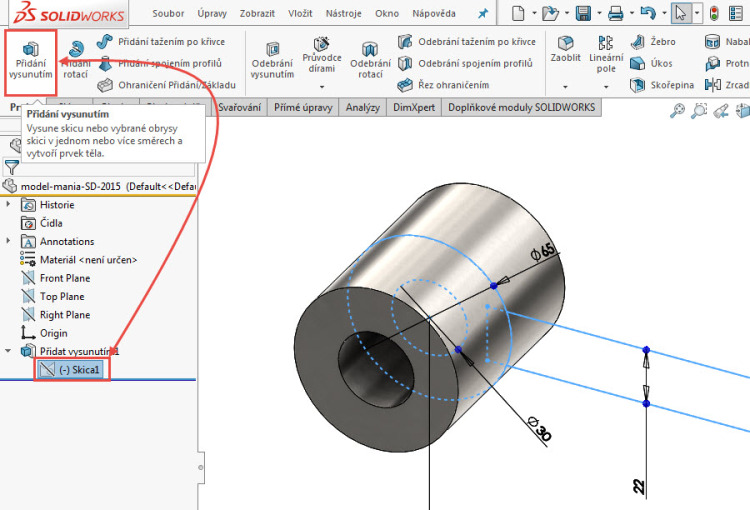Screen dimensions: 750x510
Task: Pin the menu bar with pushpin
Action: [x=483, y=13]
